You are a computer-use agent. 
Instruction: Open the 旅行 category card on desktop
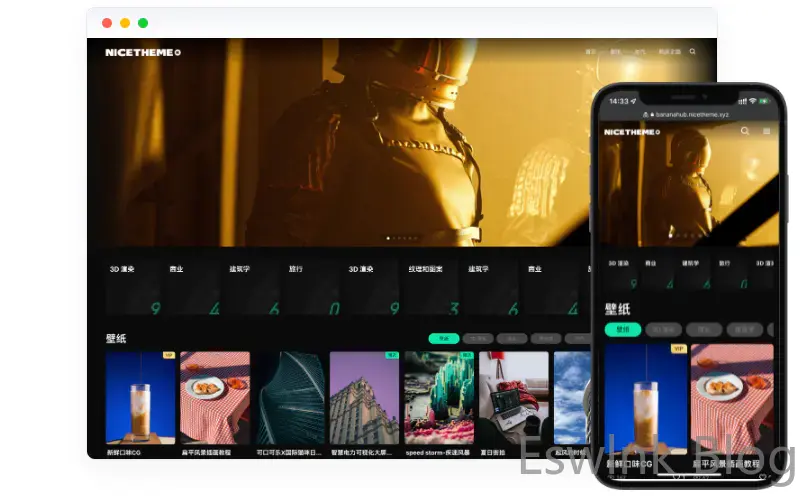click(x=310, y=288)
